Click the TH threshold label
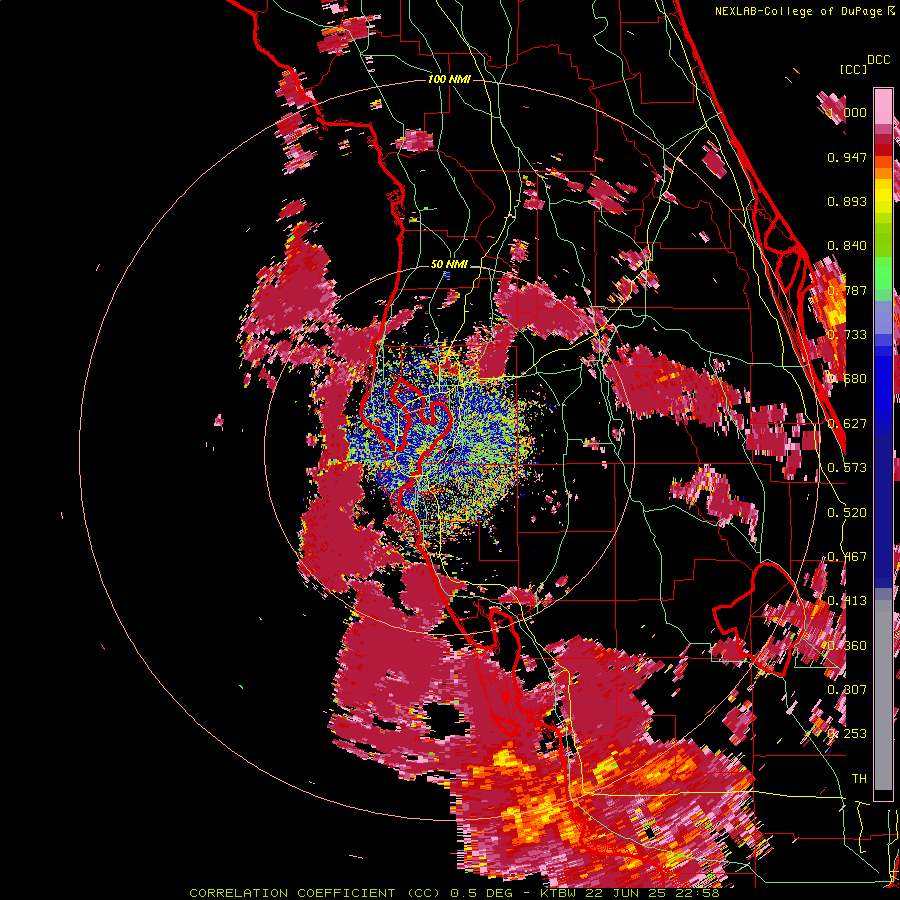This screenshot has width=900, height=900. [x=859, y=778]
